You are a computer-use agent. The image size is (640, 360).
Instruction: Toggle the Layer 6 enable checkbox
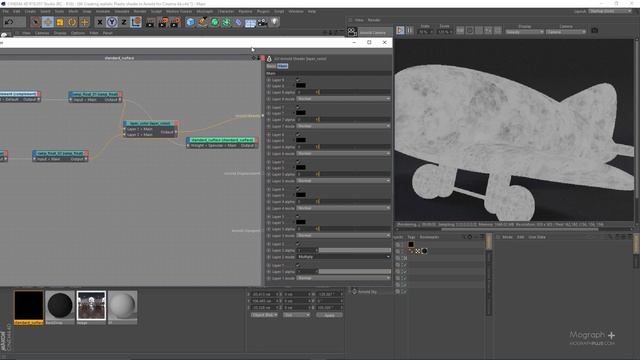click(x=298, y=134)
